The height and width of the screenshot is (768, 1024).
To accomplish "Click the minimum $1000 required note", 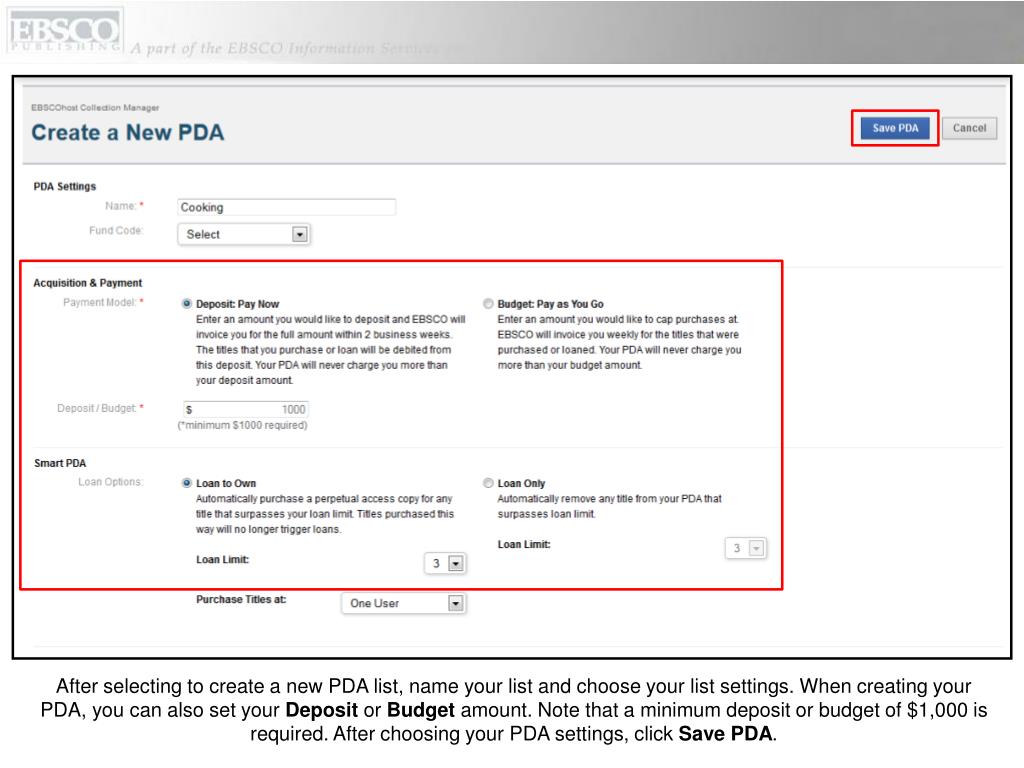I will 242,425.
